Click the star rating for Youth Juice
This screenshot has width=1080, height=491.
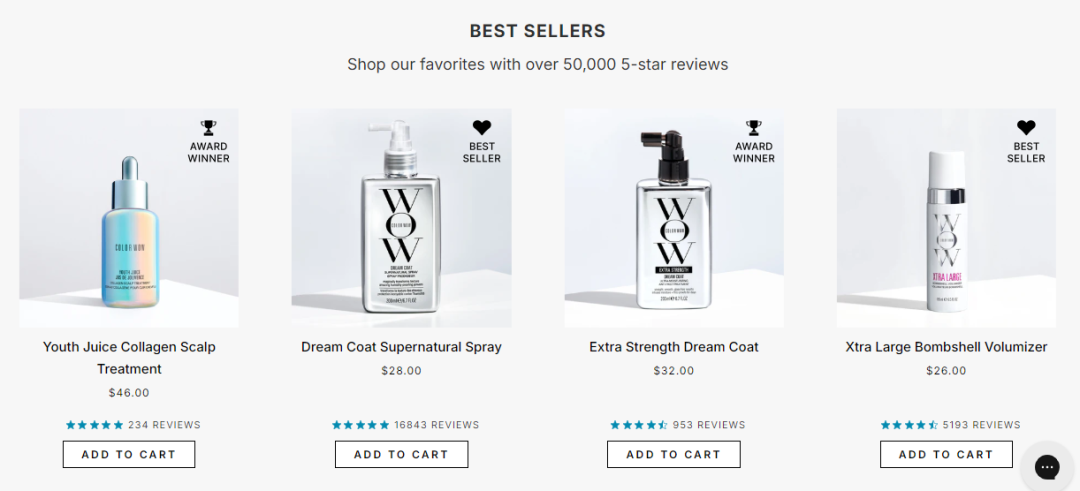coord(95,425)
